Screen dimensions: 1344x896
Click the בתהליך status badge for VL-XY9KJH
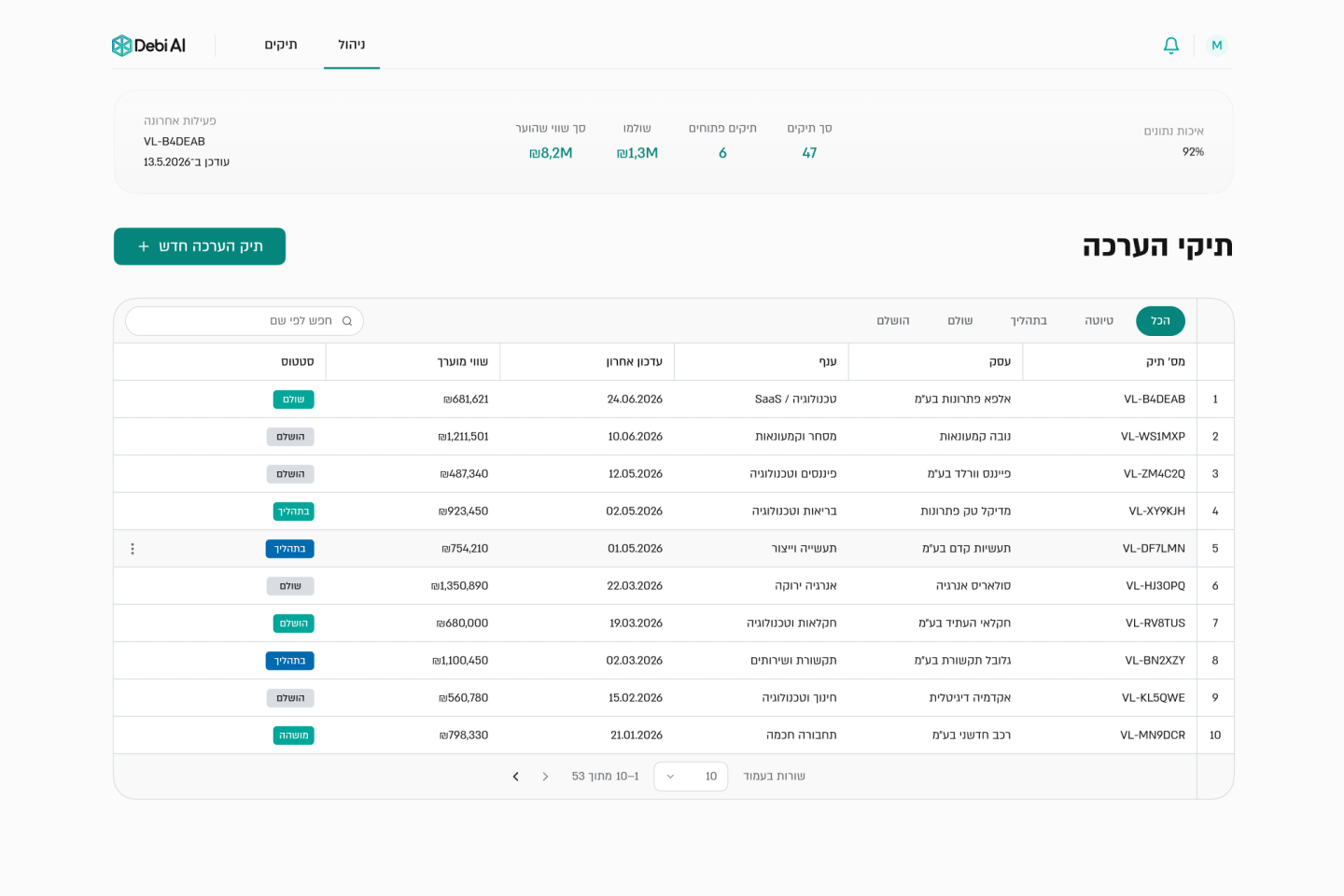coord(294,511)
